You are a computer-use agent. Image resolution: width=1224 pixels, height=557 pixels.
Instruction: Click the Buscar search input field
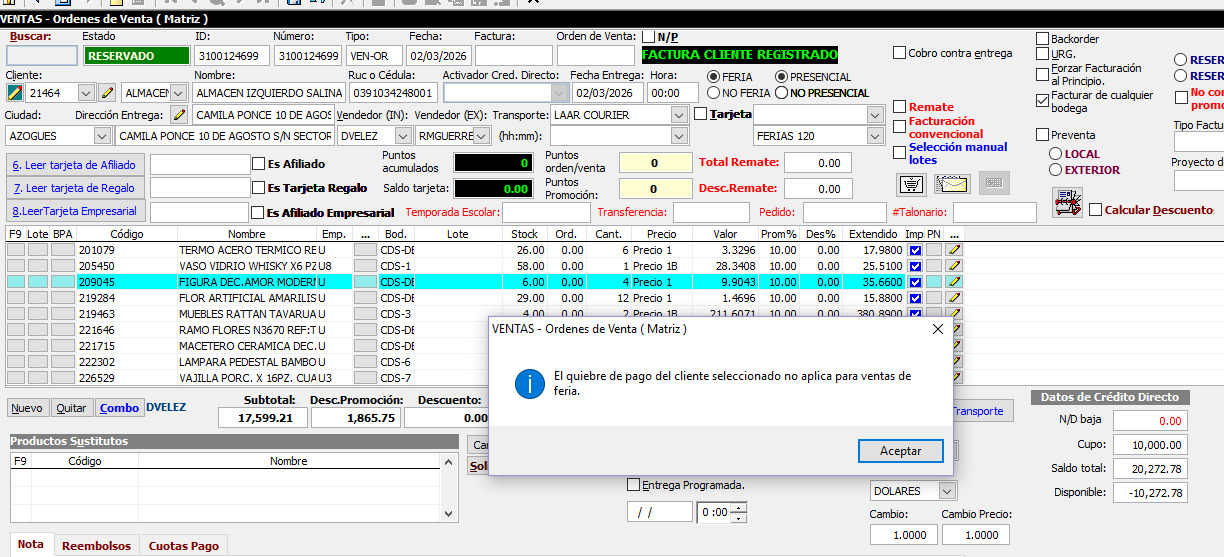[42, 56]
